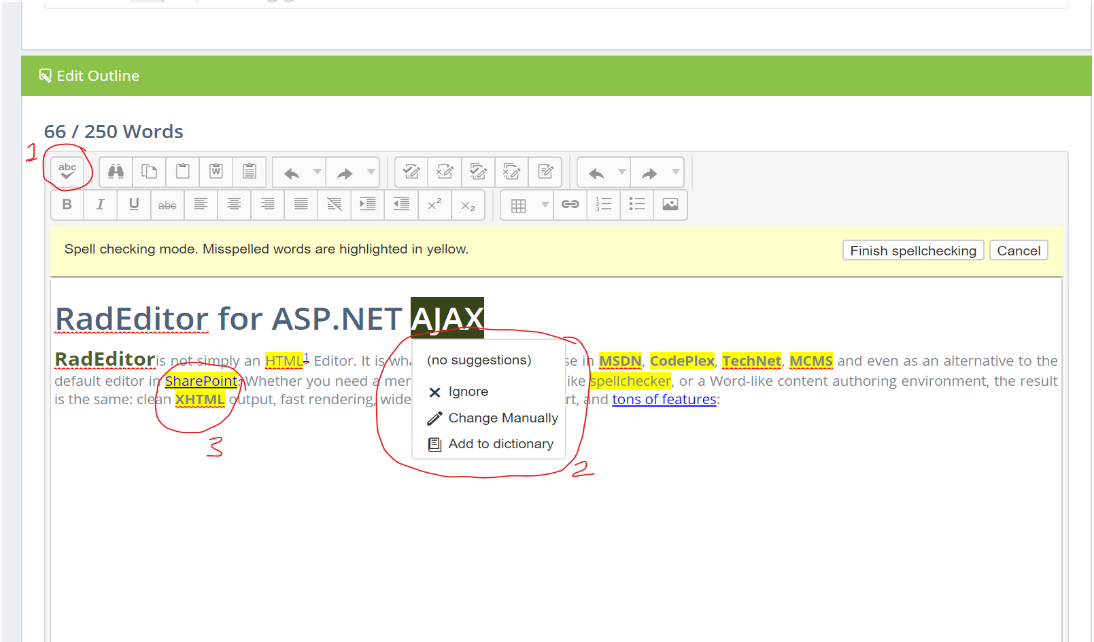Click first Redo arrow icon
The height and width of the screenshot is (642, 1094).
(x=345, y=173)
